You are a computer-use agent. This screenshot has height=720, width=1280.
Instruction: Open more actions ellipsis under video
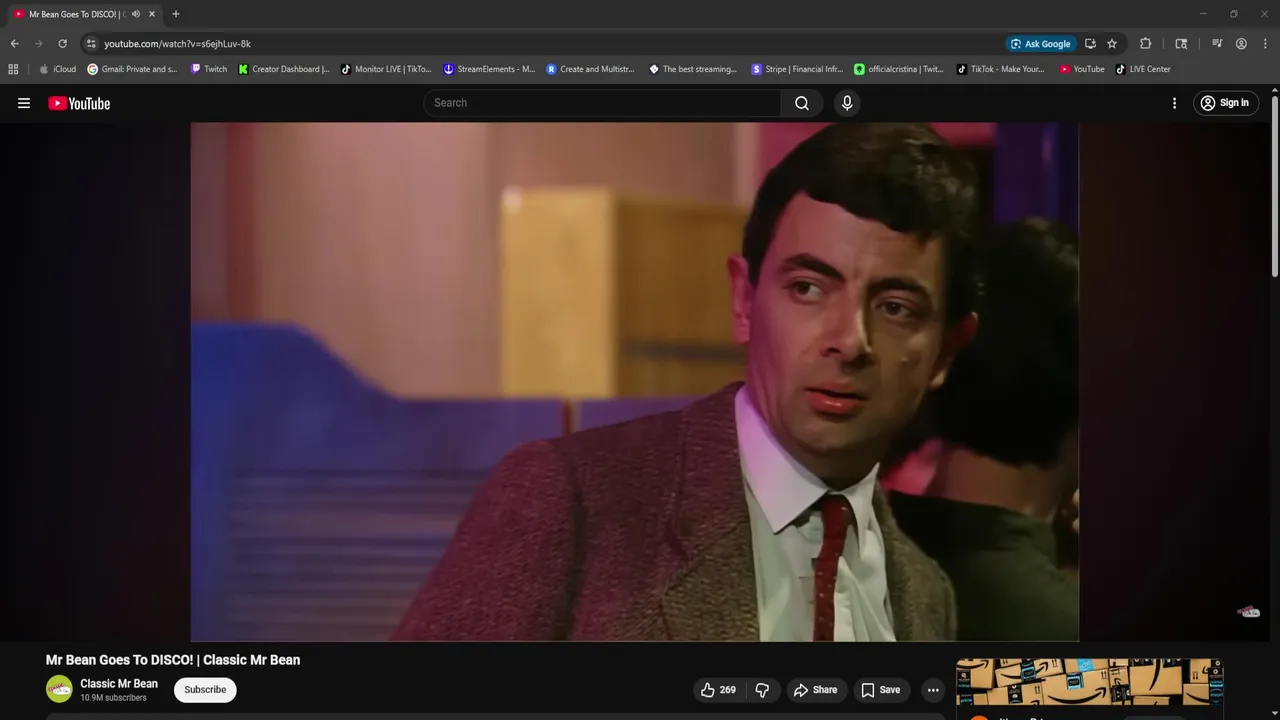[x=933, y=690]
